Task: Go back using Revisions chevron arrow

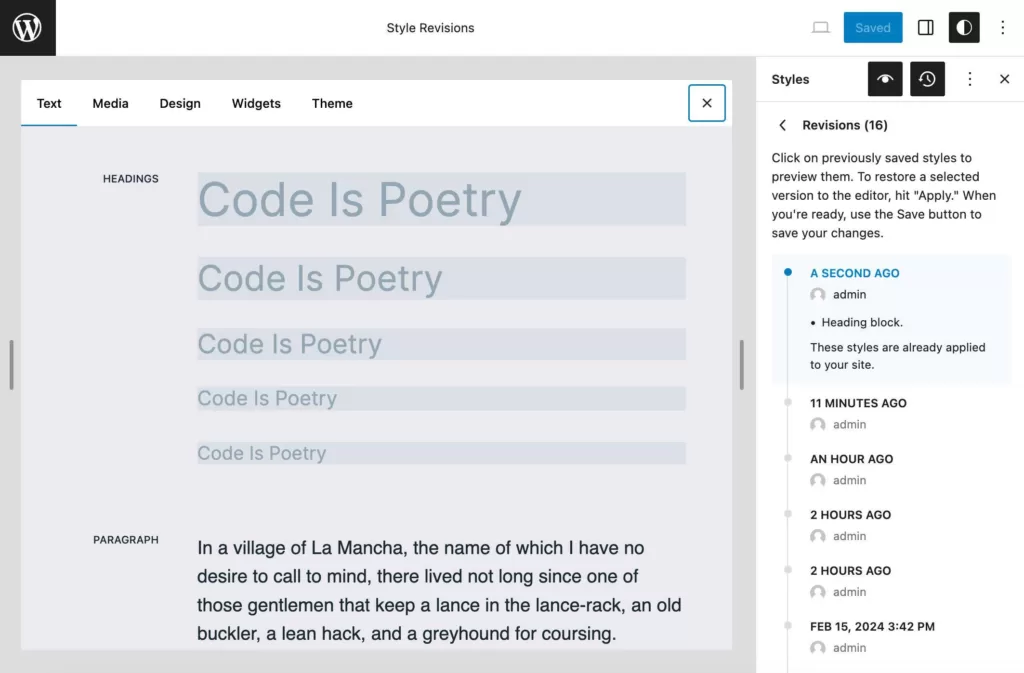Action: click(783, 125)
